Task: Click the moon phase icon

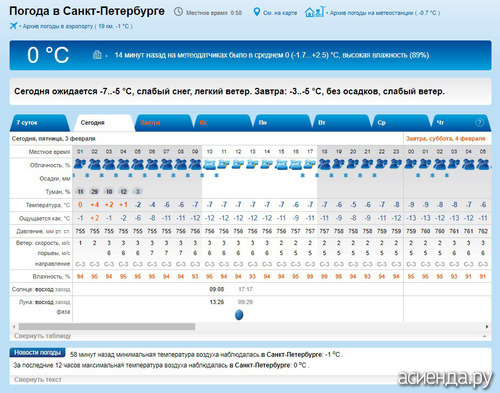Action: click(239, 314)
